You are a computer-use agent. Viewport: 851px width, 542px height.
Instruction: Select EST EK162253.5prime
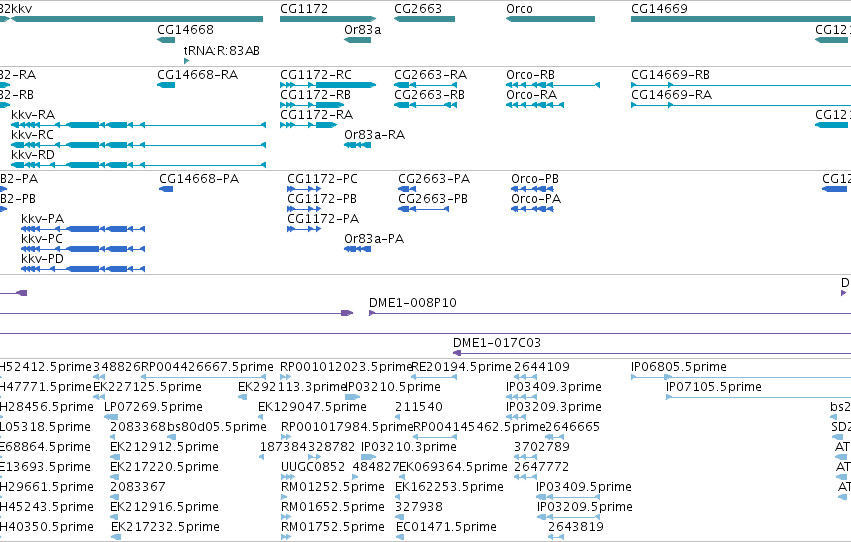click(449, 488)
